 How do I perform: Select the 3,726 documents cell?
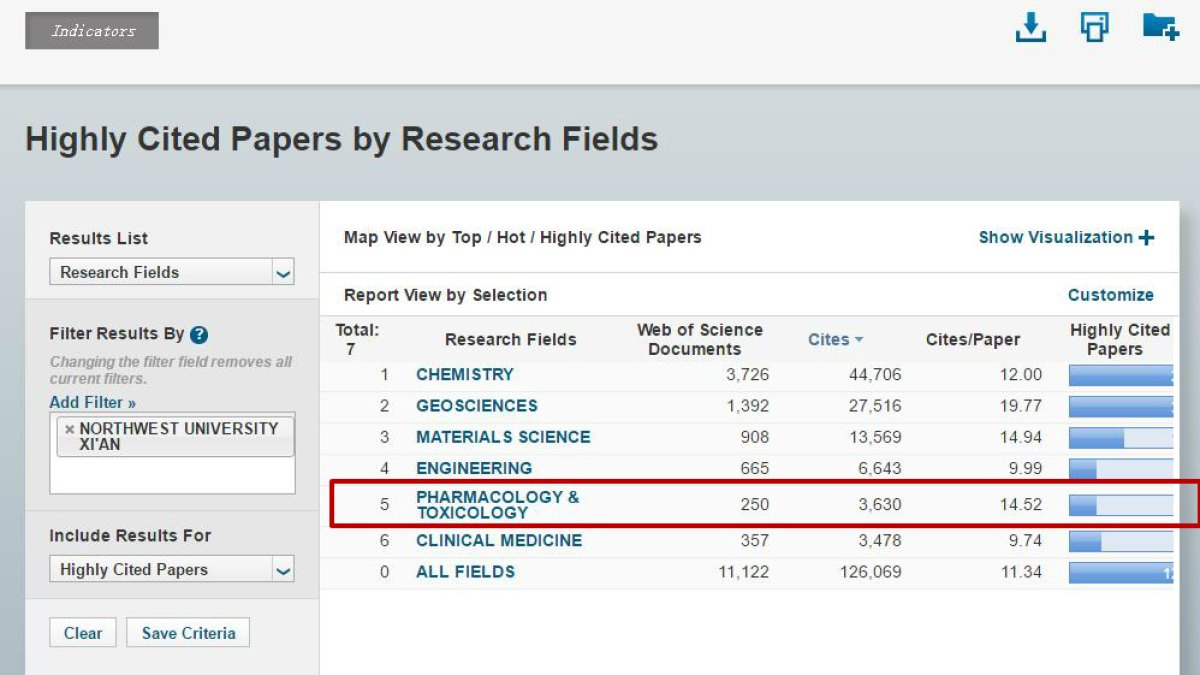(x=747, y=374)
